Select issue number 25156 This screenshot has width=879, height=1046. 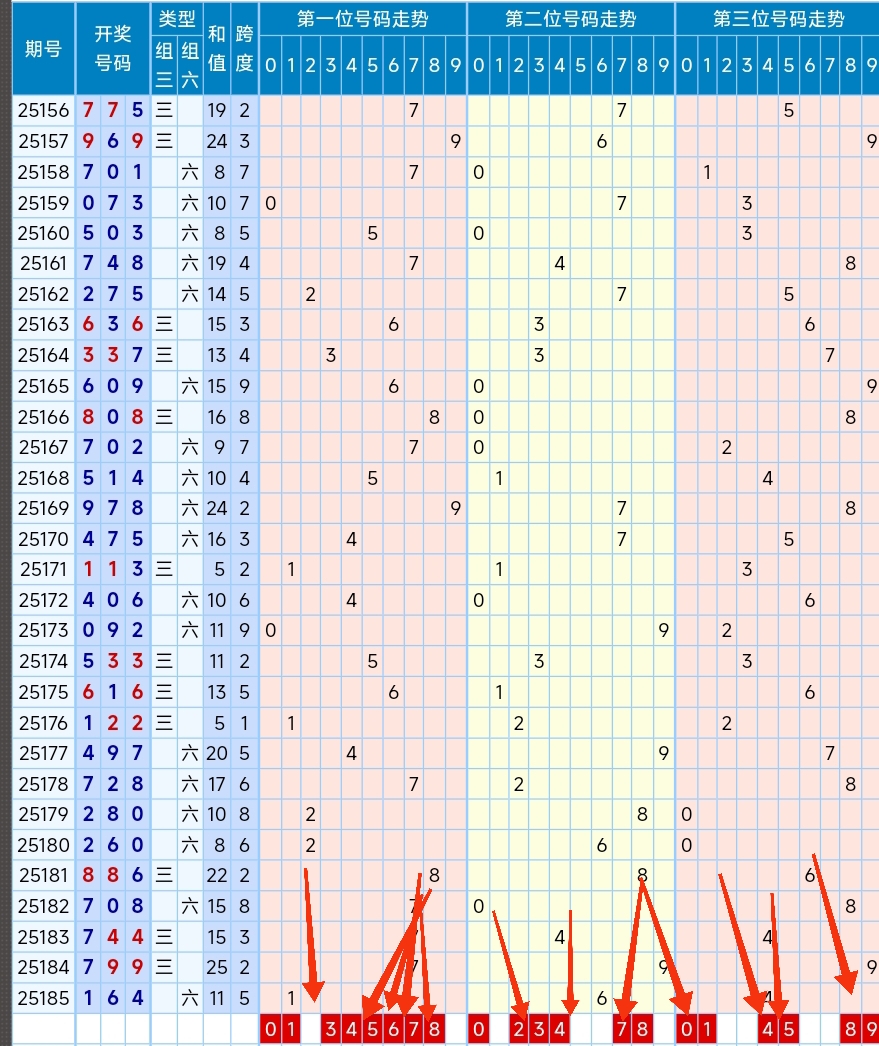click(43, 110)
